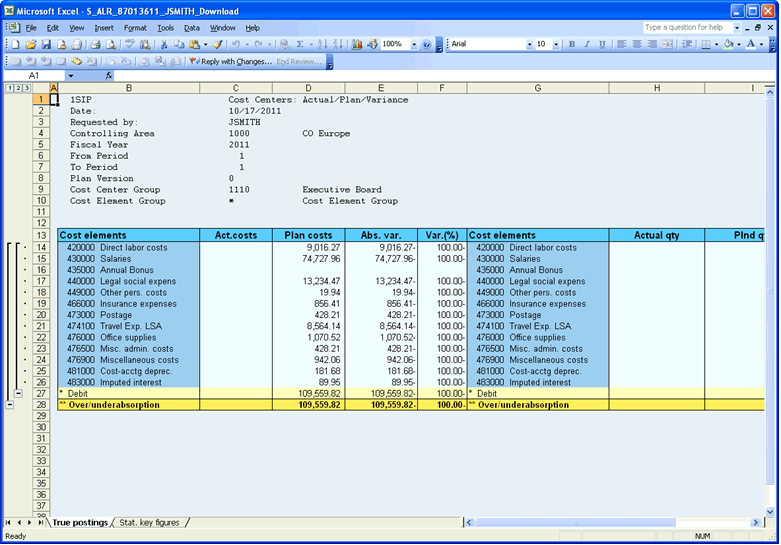Image resolution: width=781 pixels, height=545 pixels.
Task: Click the Save icon in the toolbar
Action: click(x=46, y=45)
